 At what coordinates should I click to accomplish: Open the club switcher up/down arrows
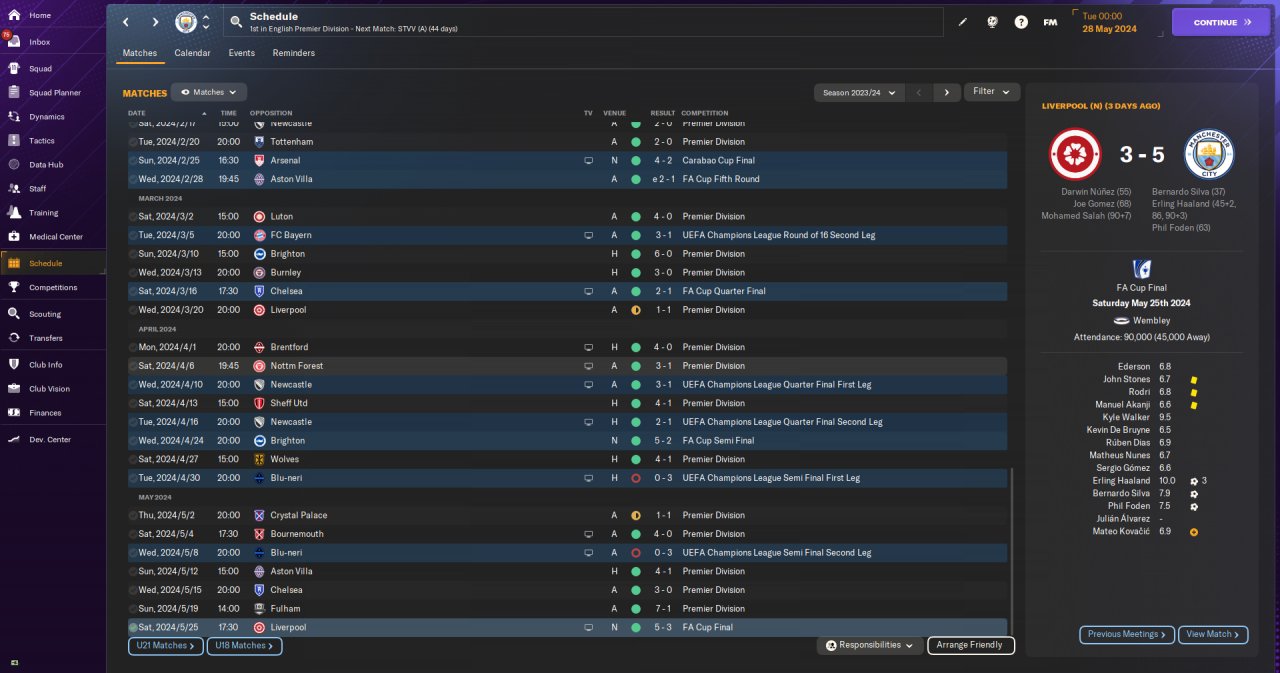206,22
